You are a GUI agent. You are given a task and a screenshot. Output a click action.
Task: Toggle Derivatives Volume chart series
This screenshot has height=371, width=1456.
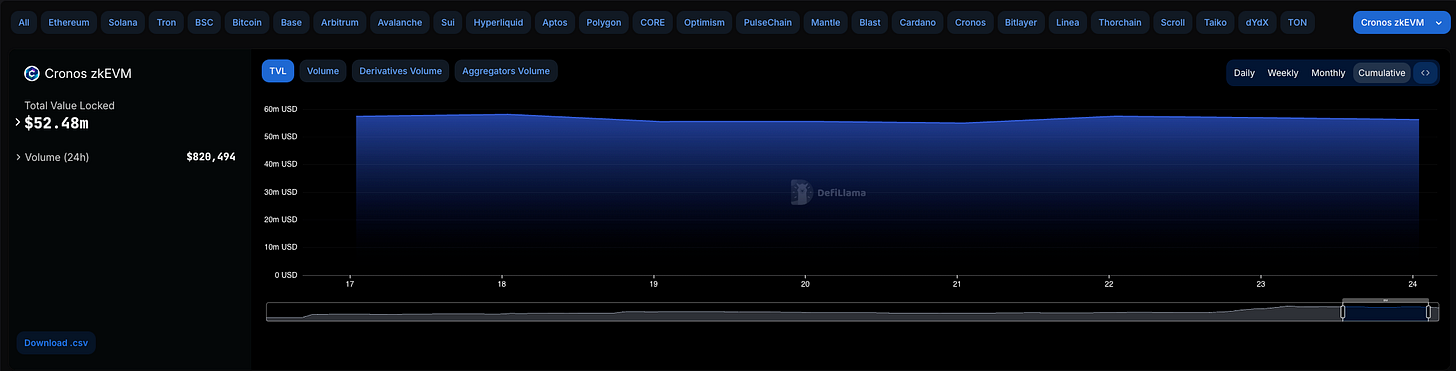[400, 71]
